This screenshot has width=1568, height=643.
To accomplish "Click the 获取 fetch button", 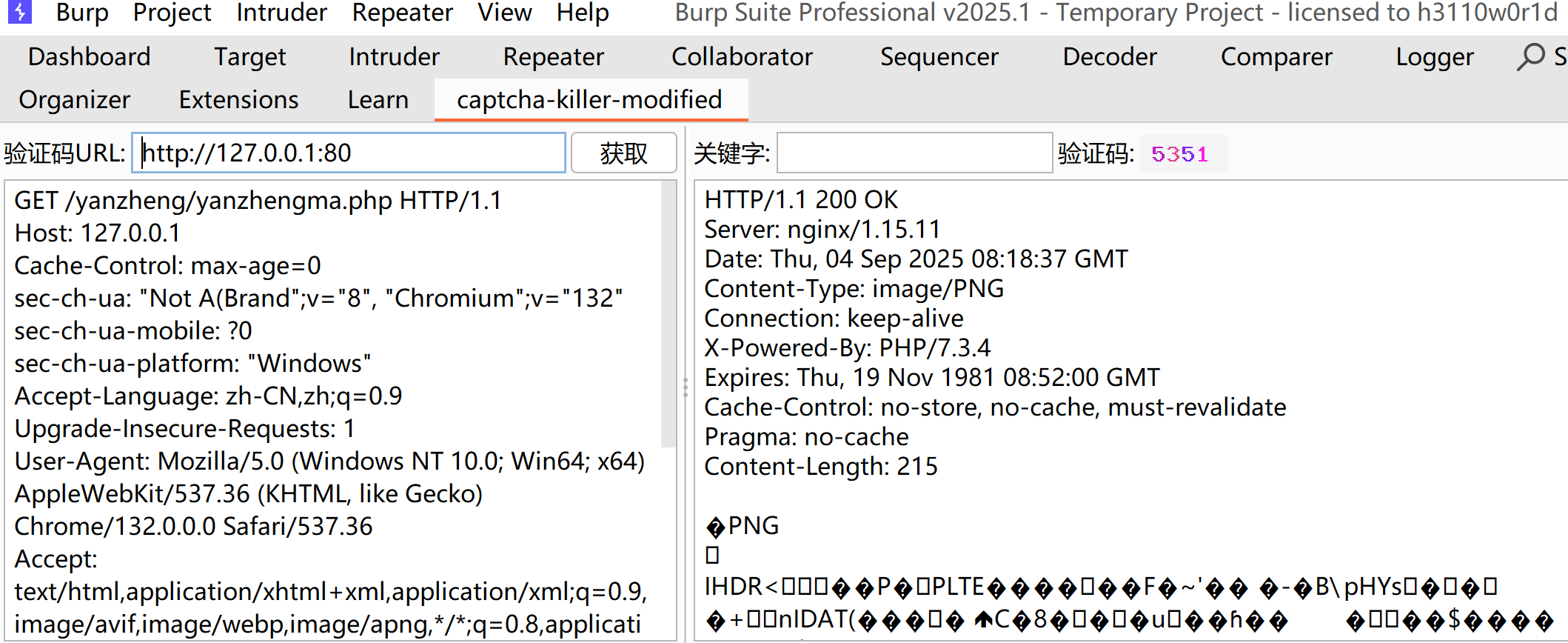I will 623,153.
